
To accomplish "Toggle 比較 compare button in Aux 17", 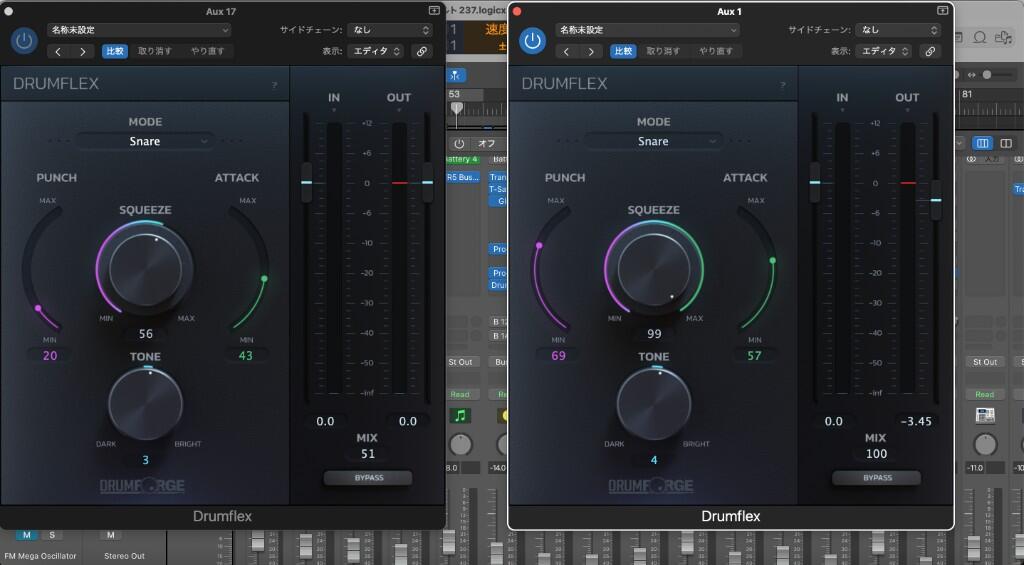I will 115,51.
